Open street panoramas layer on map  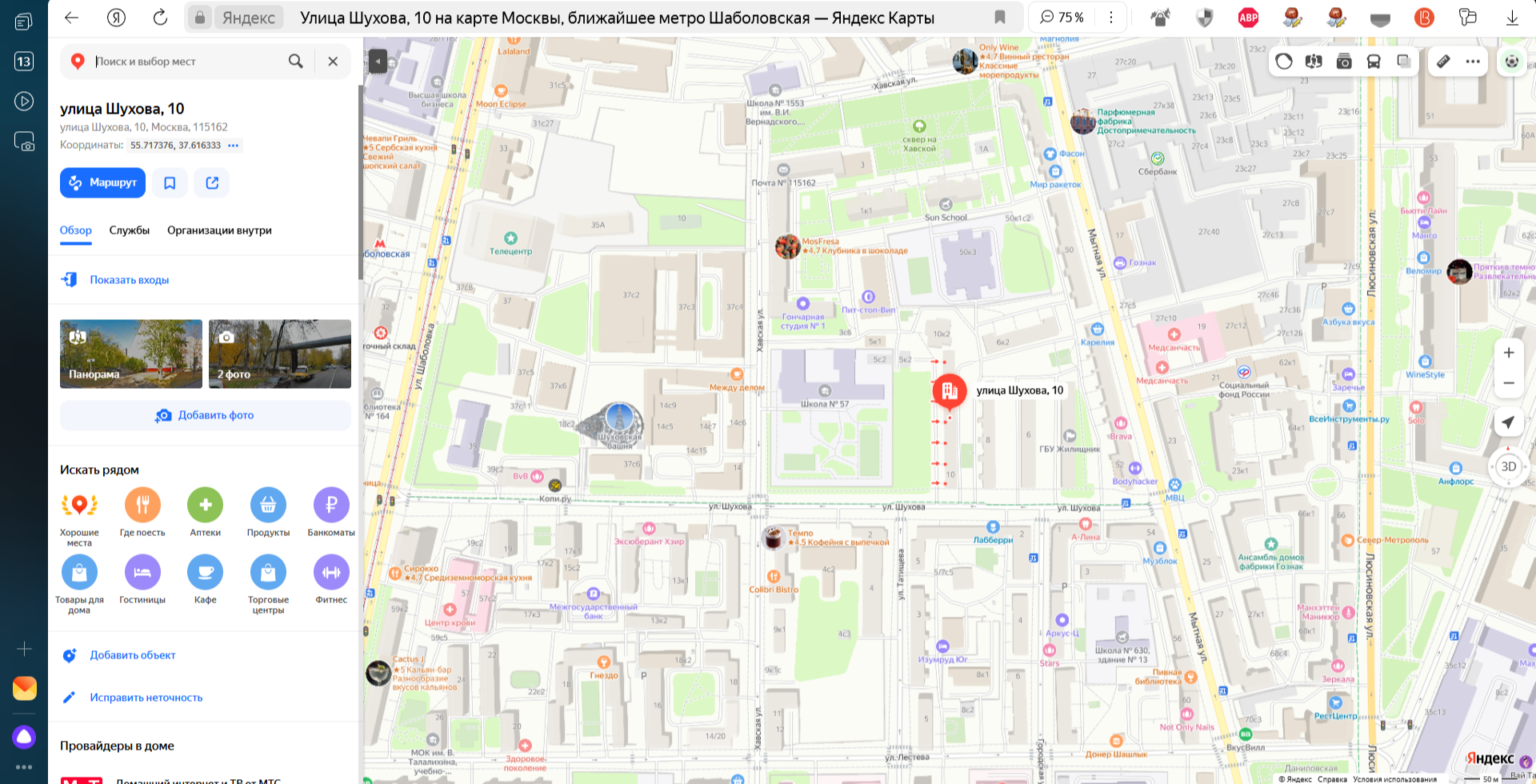coord(1314,62)
